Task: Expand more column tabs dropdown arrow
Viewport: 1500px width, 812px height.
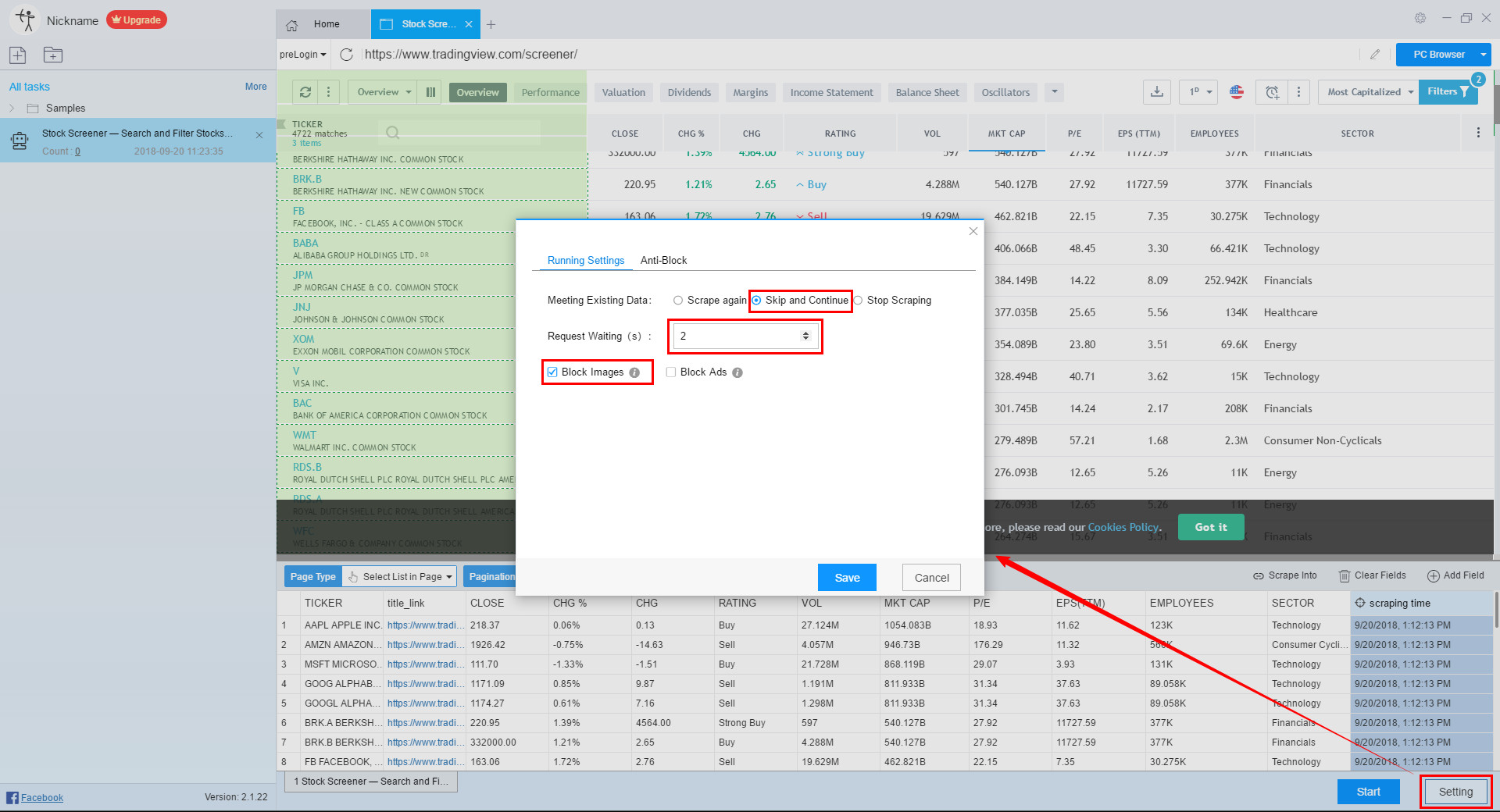Action: click(x=1055, y=92)
